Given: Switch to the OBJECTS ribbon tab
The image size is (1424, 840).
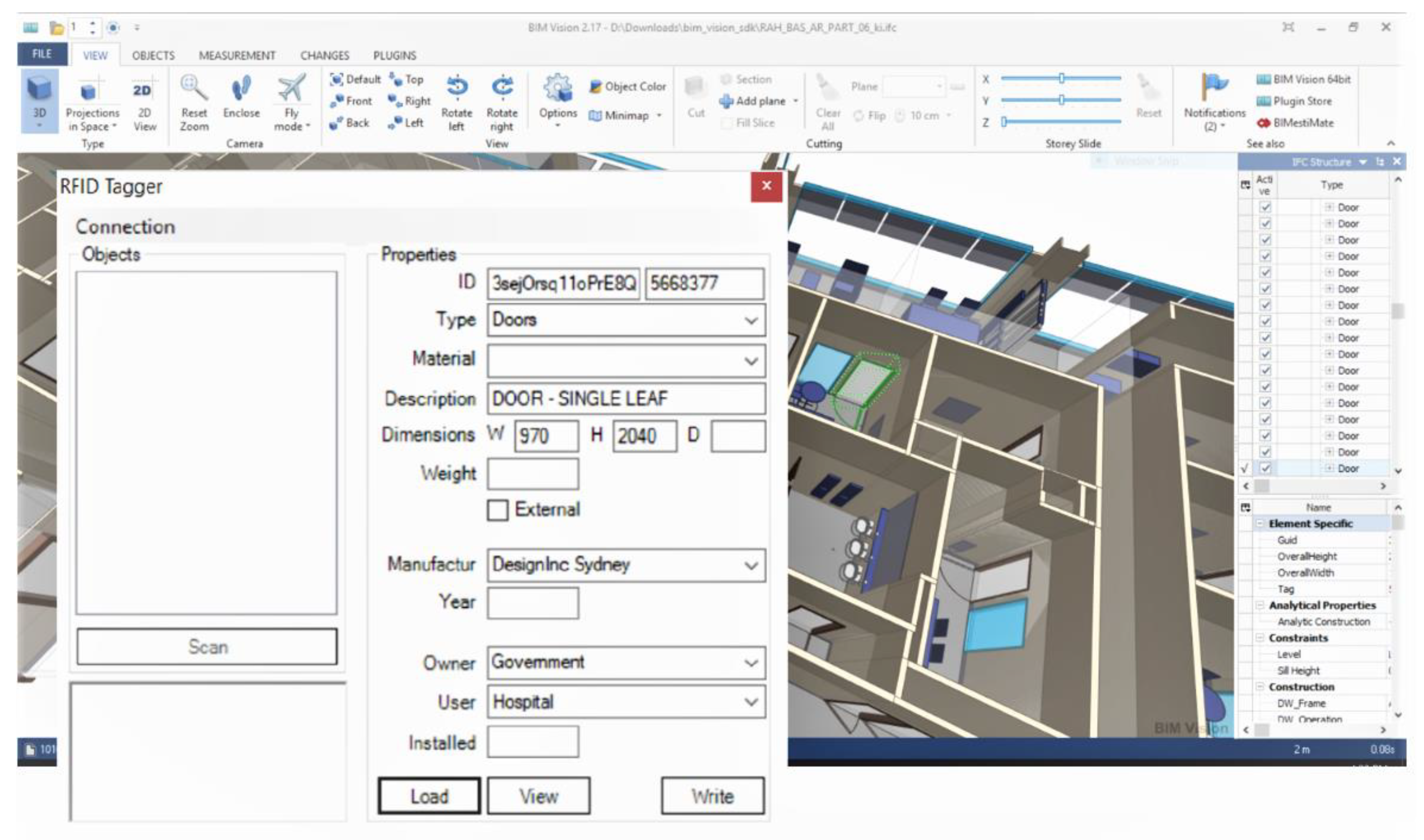Looking at the screenshot, I should [x=153, y=55].
